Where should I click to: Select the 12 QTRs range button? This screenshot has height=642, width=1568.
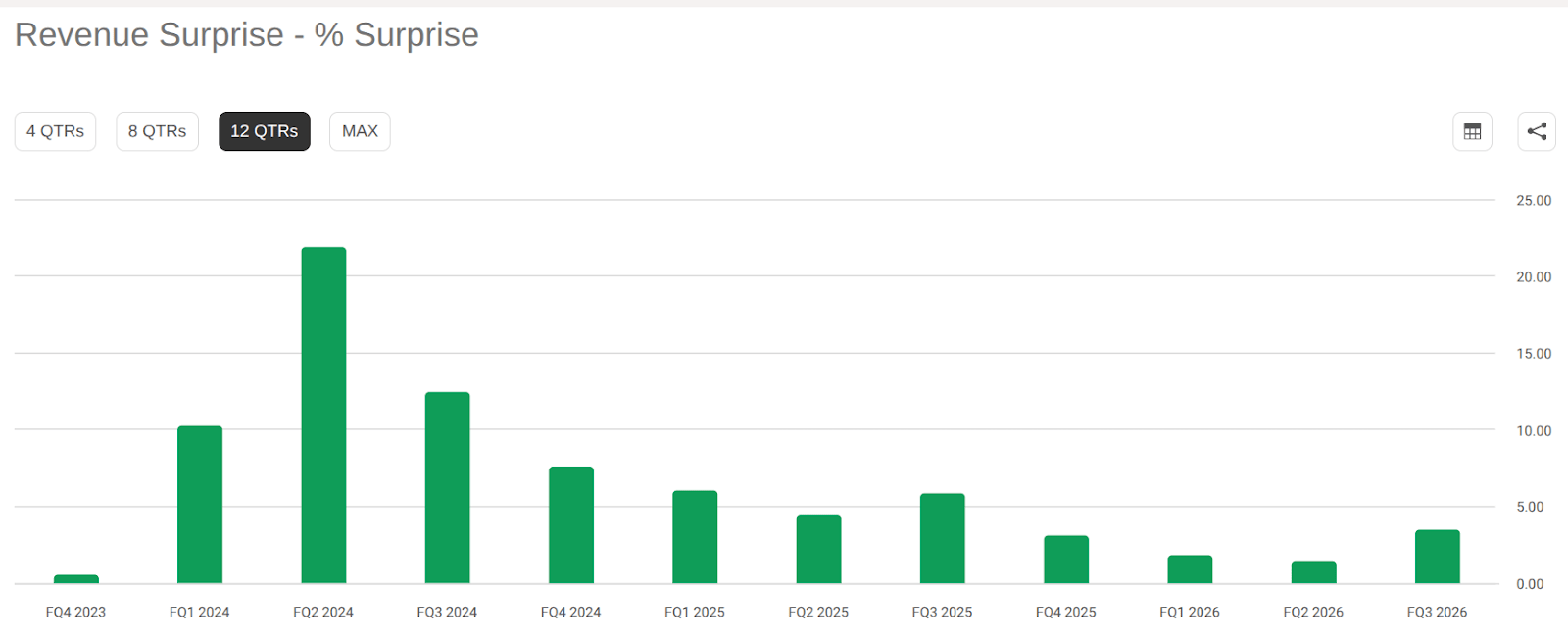point(264,131)
